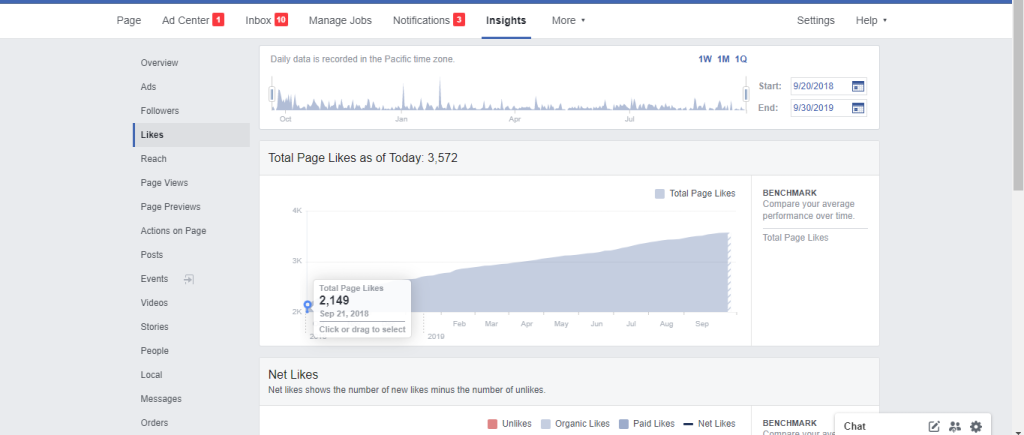Viewport: 1024px width, 435px height.
Task: Click the group icon in Chat bar
Action: point(955,426)
